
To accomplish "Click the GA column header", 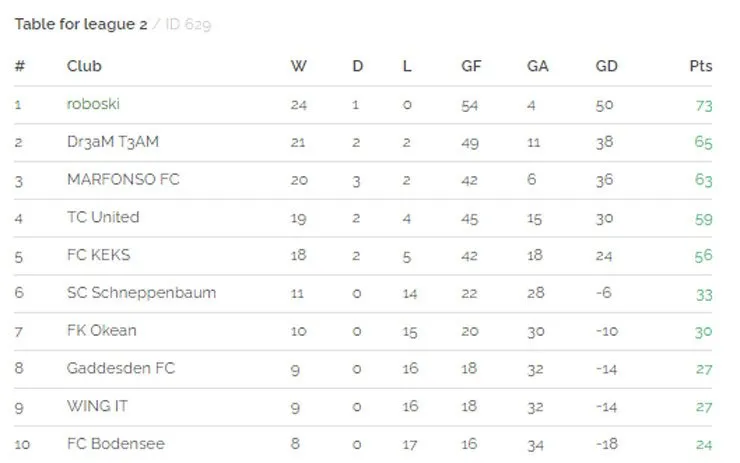I will coord(538,66).
